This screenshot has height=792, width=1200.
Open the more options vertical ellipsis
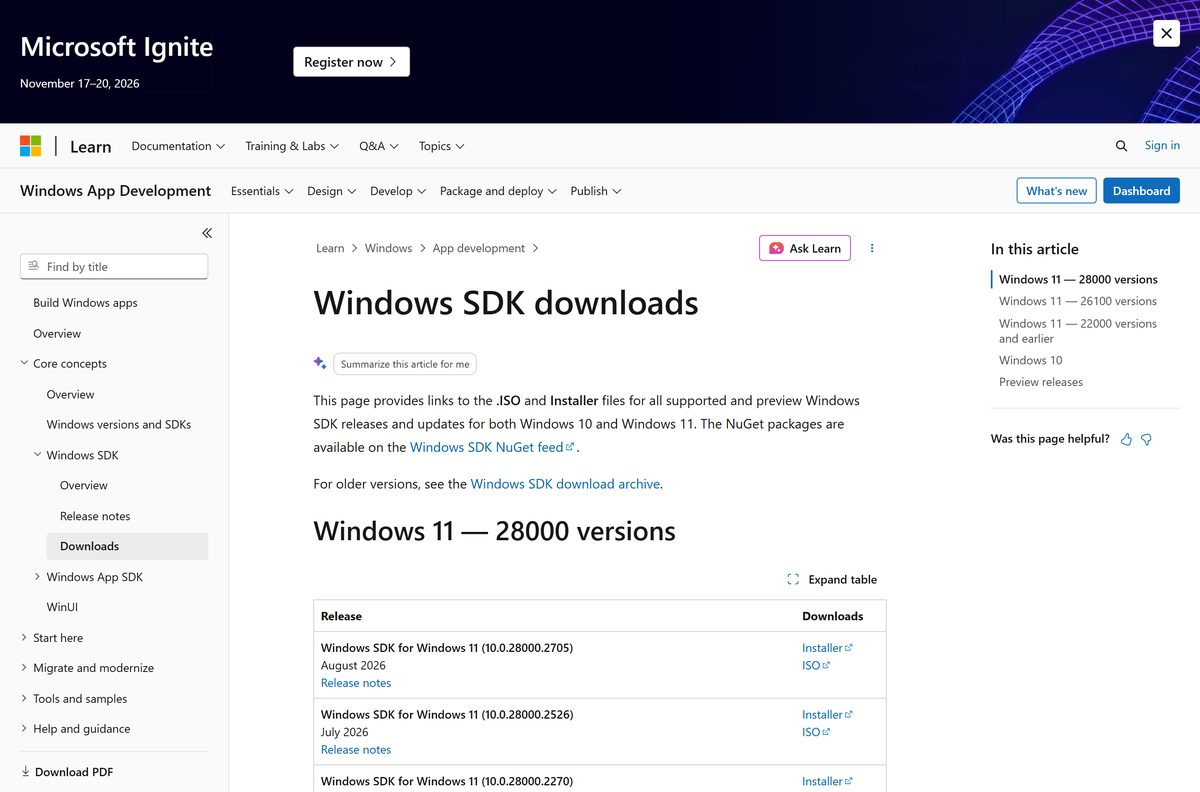click(872, 248)
